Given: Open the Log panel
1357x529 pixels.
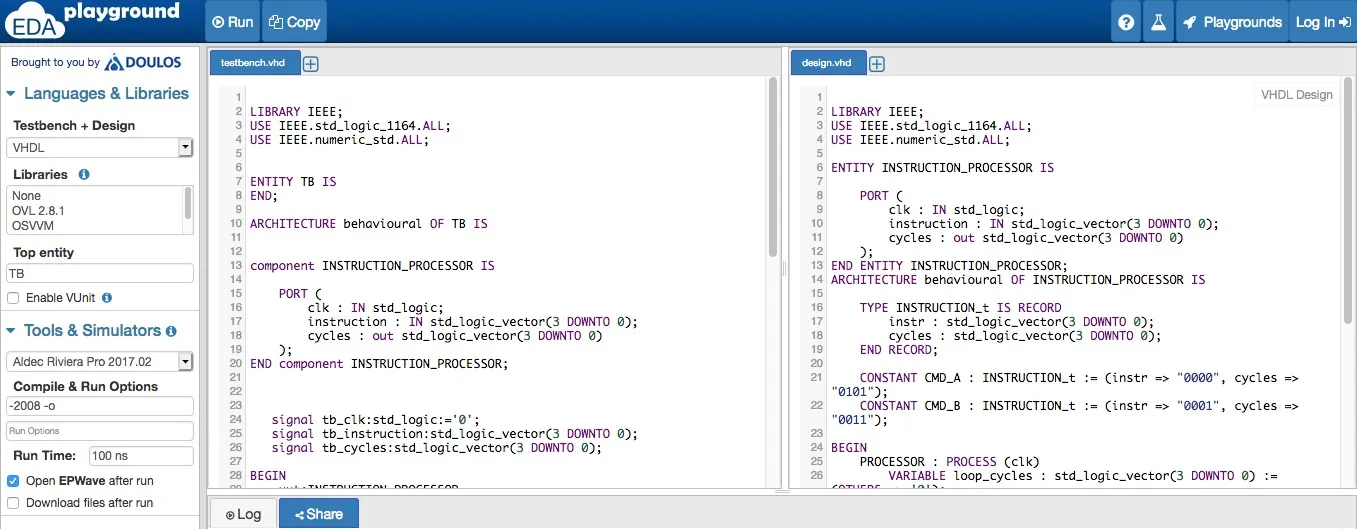Looking at the screenshot, I should [243, 514].
